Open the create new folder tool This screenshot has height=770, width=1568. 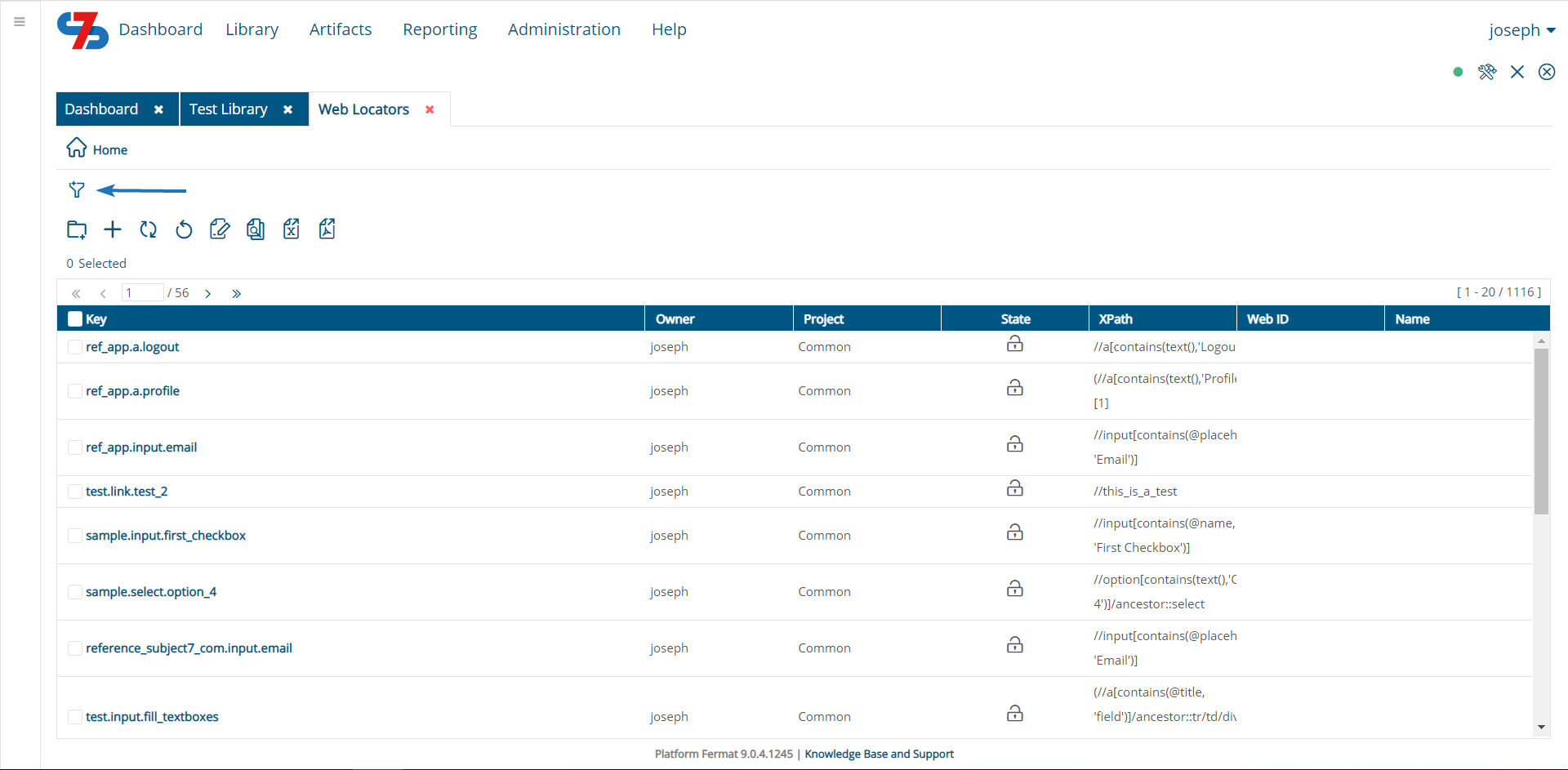pyautogui.click(x=77, y=229)
